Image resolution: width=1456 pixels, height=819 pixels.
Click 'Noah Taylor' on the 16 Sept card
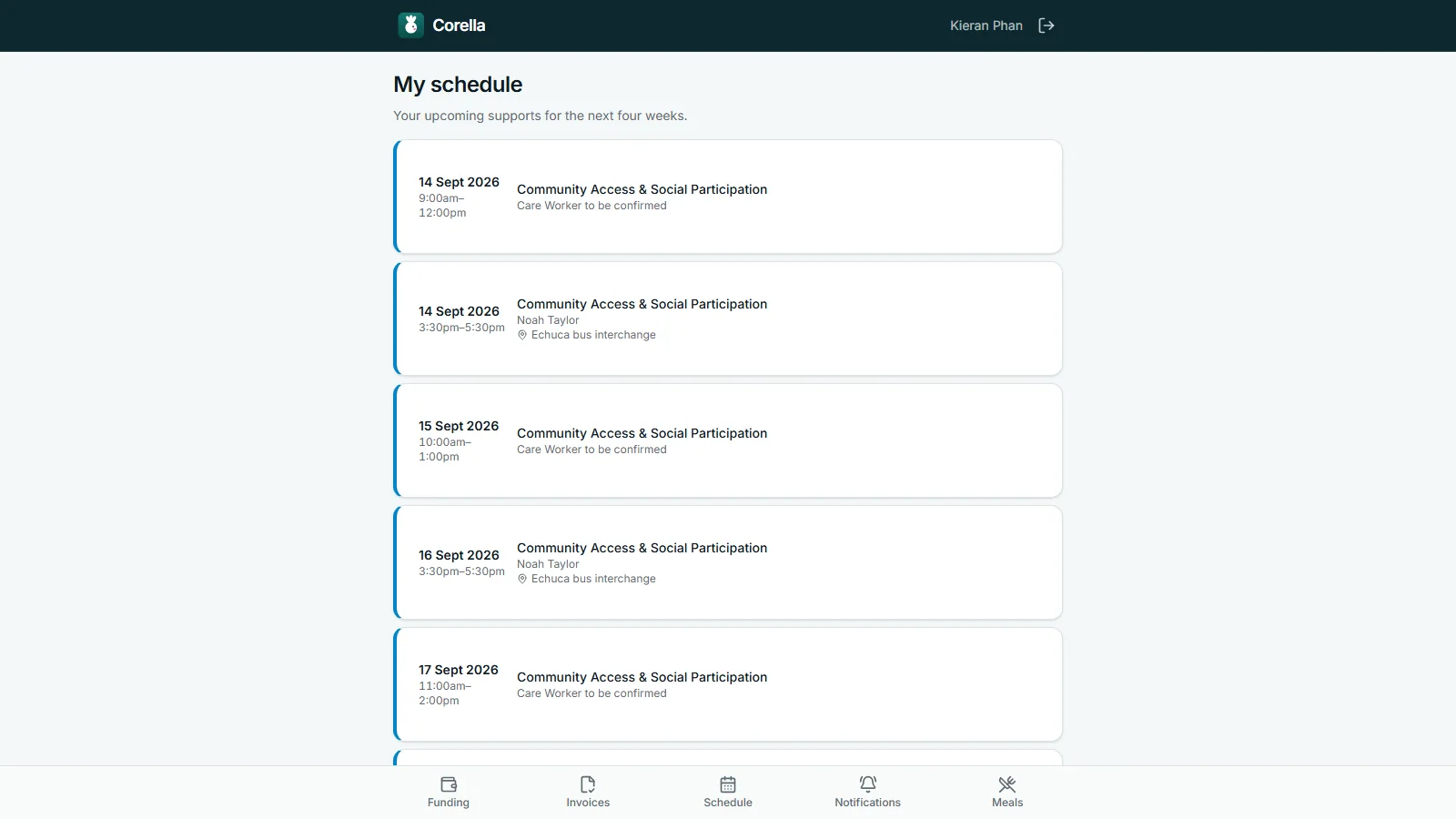coord(548,564)
